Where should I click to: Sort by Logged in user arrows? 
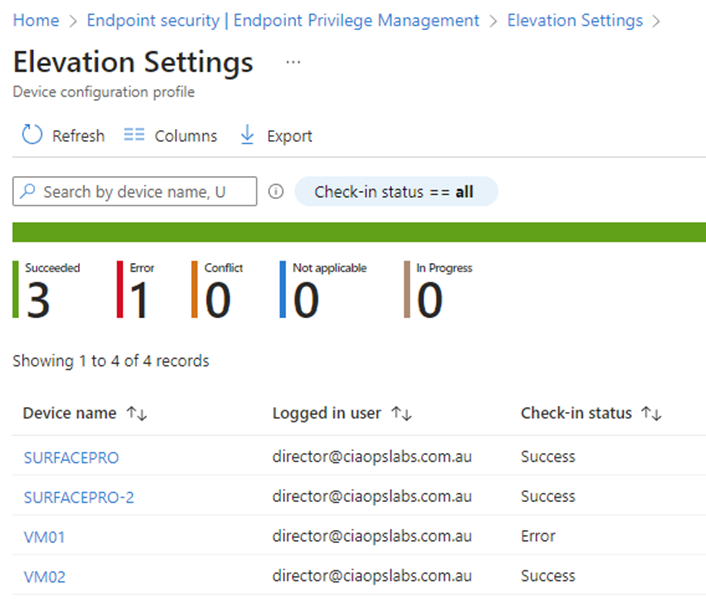coord(402,414)
